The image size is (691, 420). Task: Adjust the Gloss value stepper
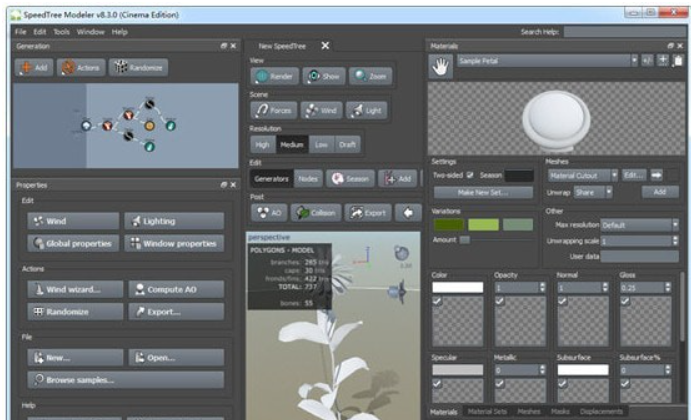(x=668, y=287)
